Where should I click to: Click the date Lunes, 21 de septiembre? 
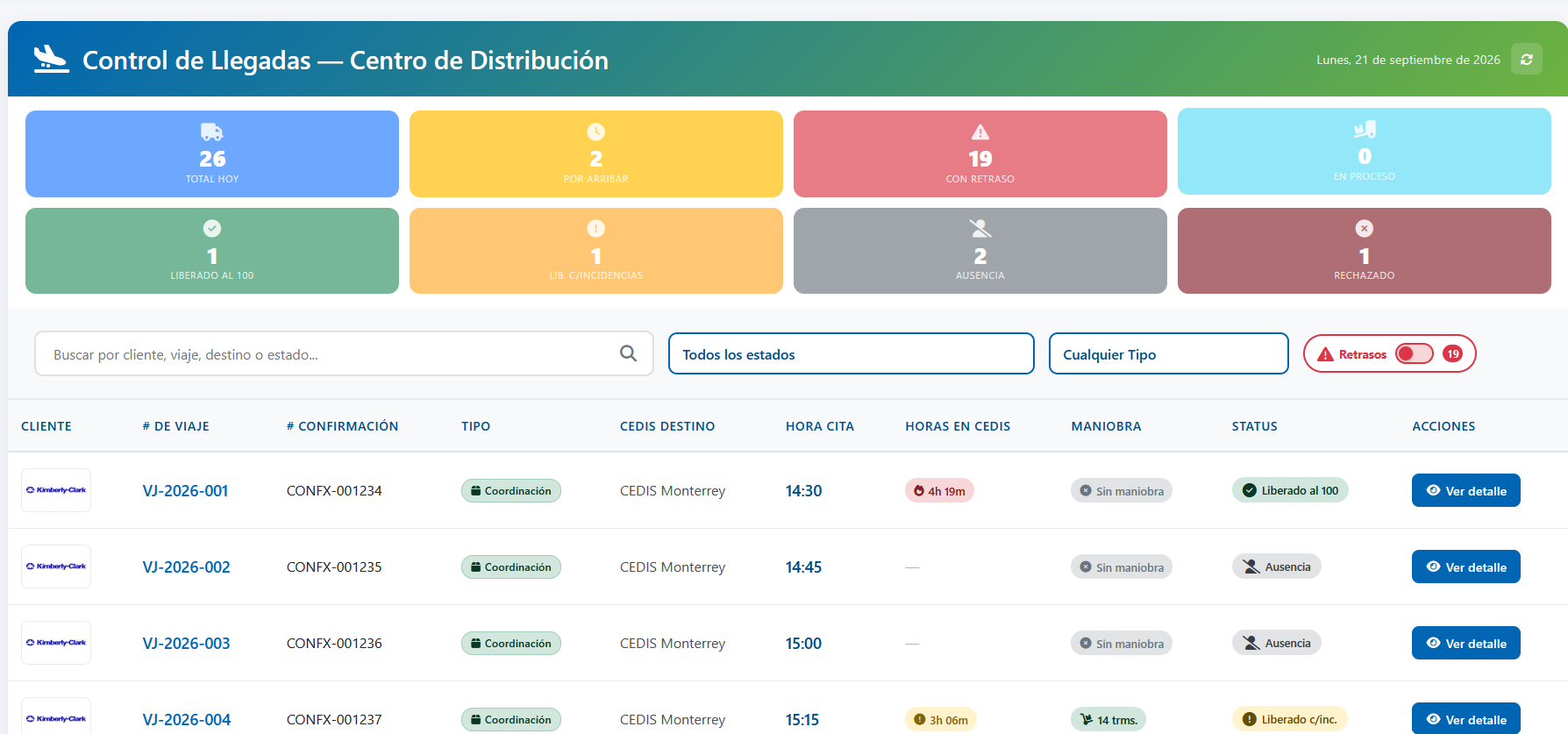(x=1408, y=60)
